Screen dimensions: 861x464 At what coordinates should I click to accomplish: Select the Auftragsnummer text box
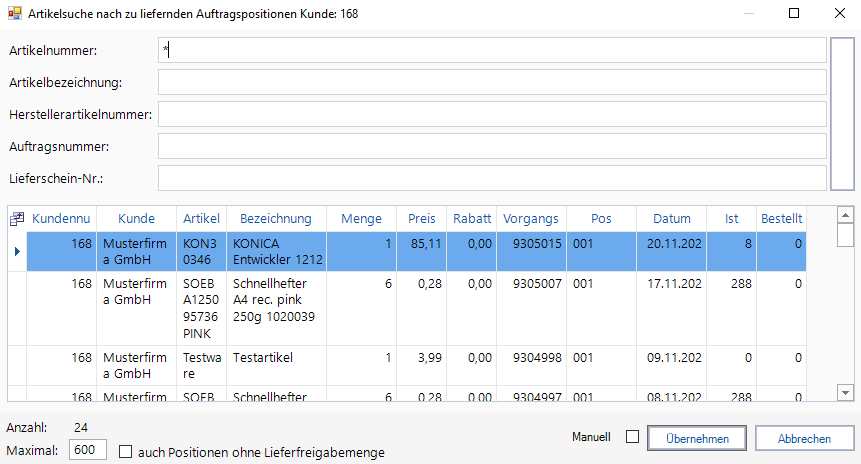pyautogui.click(x=491, y=146)
